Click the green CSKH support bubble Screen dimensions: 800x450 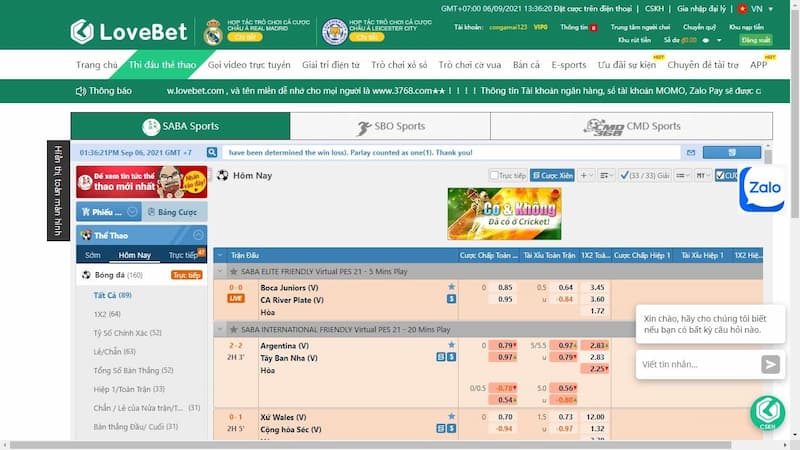point(767,412)
